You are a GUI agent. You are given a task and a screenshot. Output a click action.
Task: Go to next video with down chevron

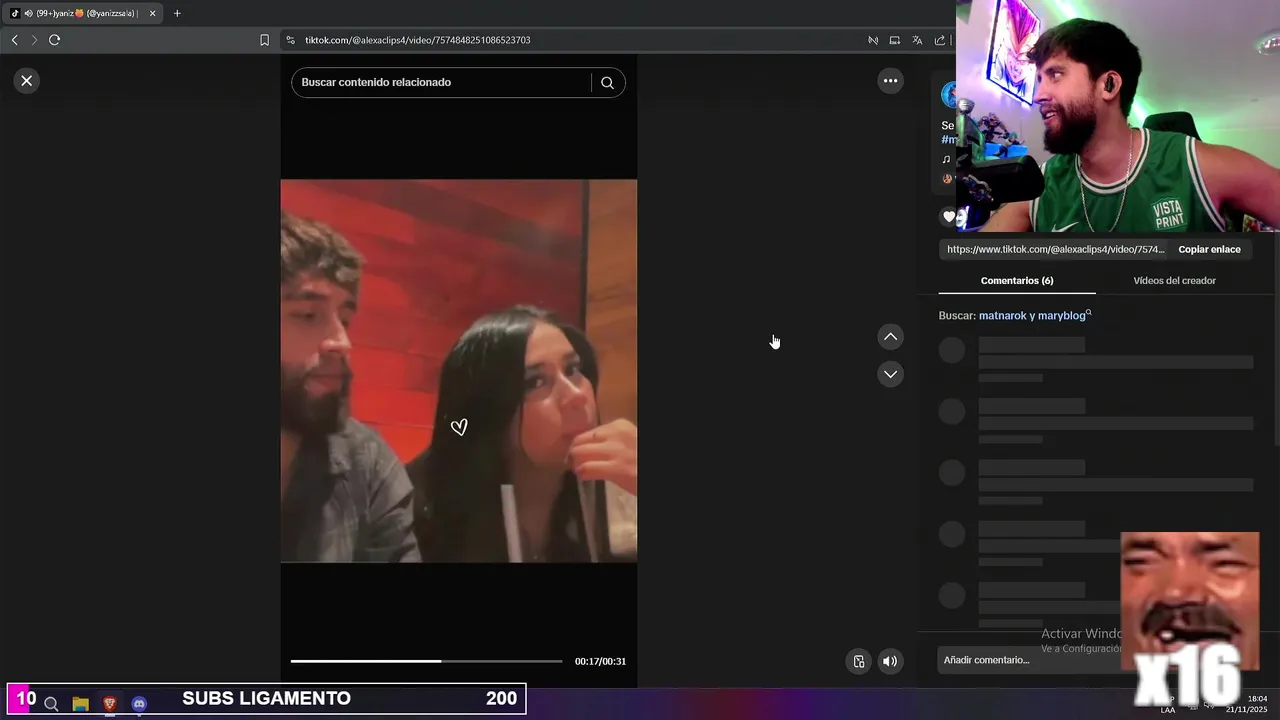coord(890,374)
